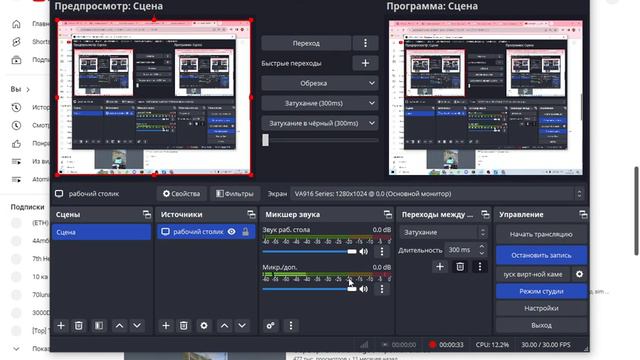Open scene filters icon in Сцены toolbar
The image size is (640, 360).
point(99,326)
